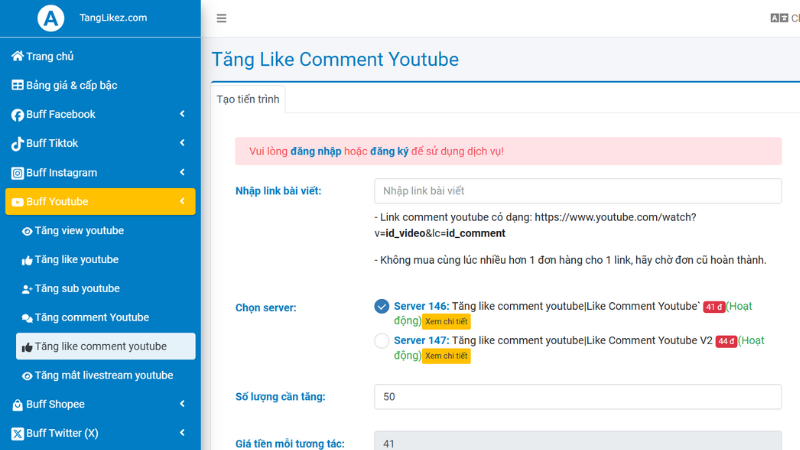Open the TangLikez.com site title
This screenshot has width=800, height=450.
113,18
